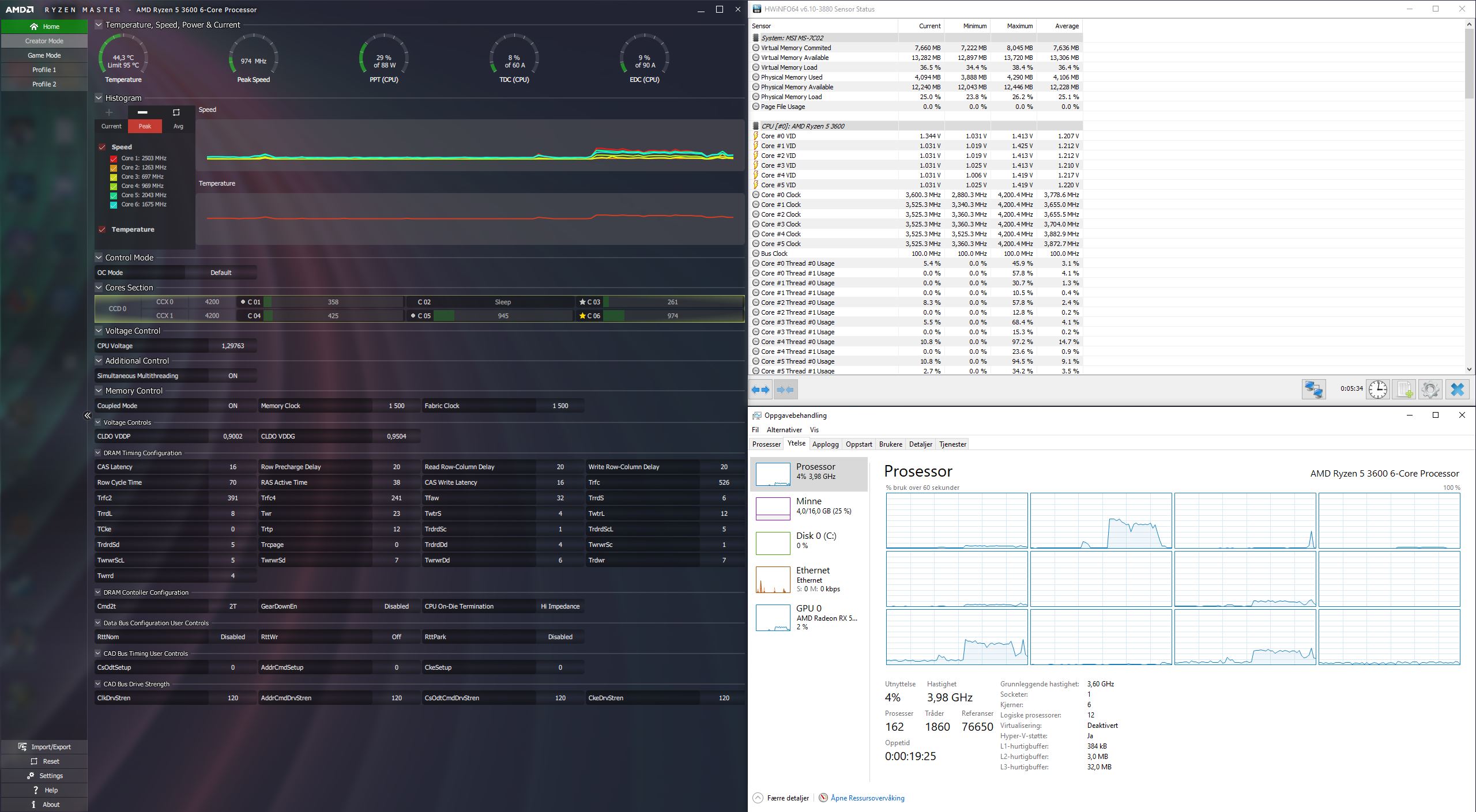Toggle Core 2 speed checkbox
This screenshot has height=812, width=1476.
point(114,168)
